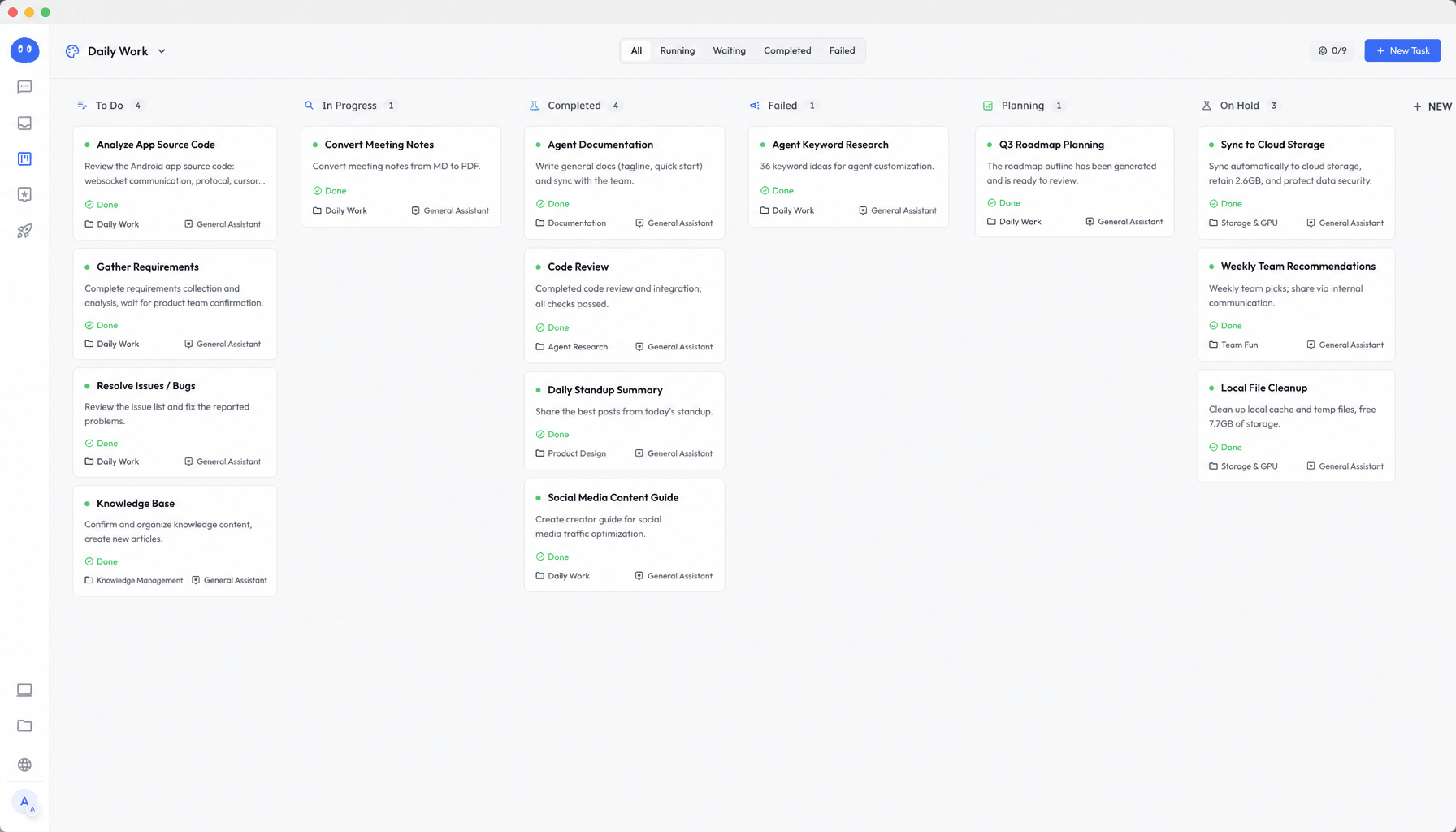Open the folder icon in bottom sidebar
Viewport: 1456px width, 832px height.
point(24,726)
